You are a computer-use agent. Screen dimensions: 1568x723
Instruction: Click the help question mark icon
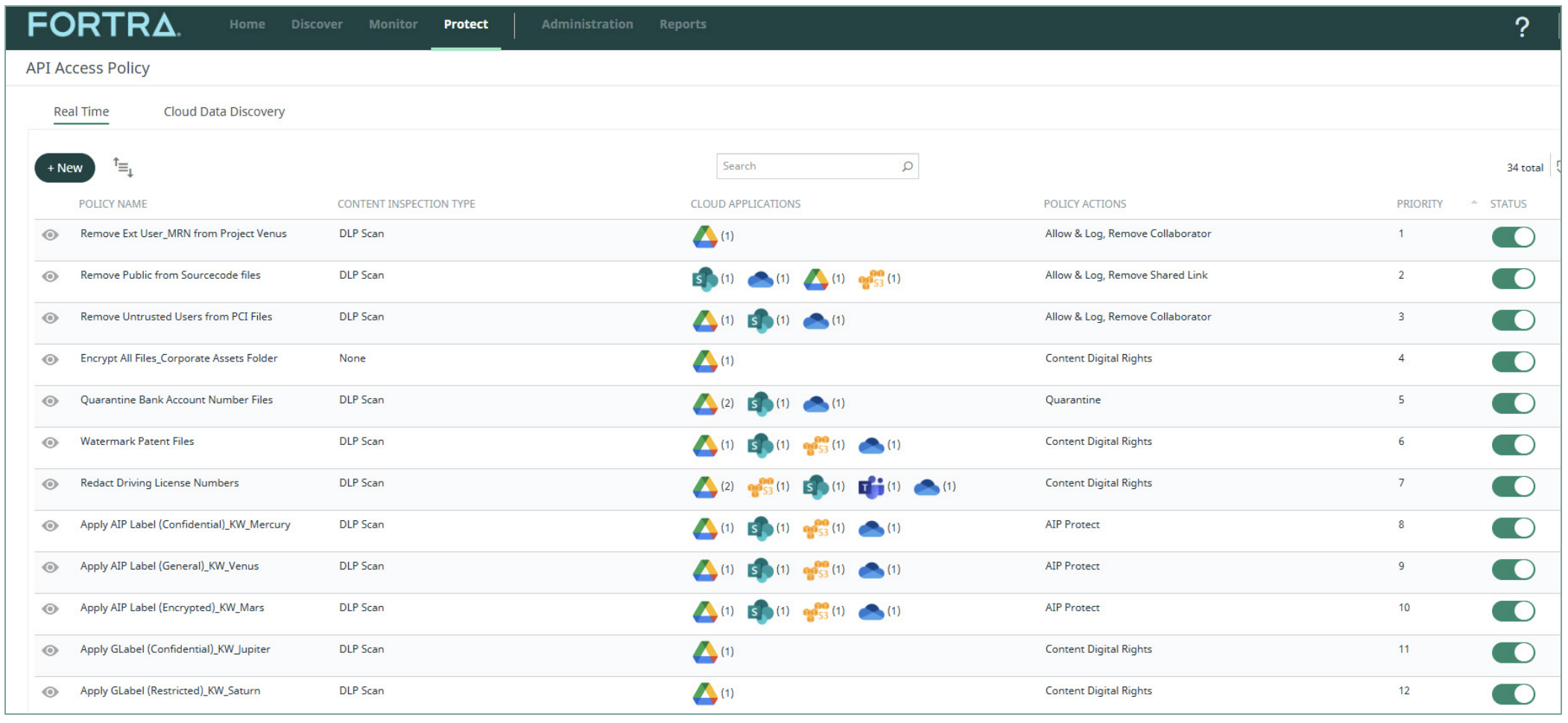[x=1522, y=27]
